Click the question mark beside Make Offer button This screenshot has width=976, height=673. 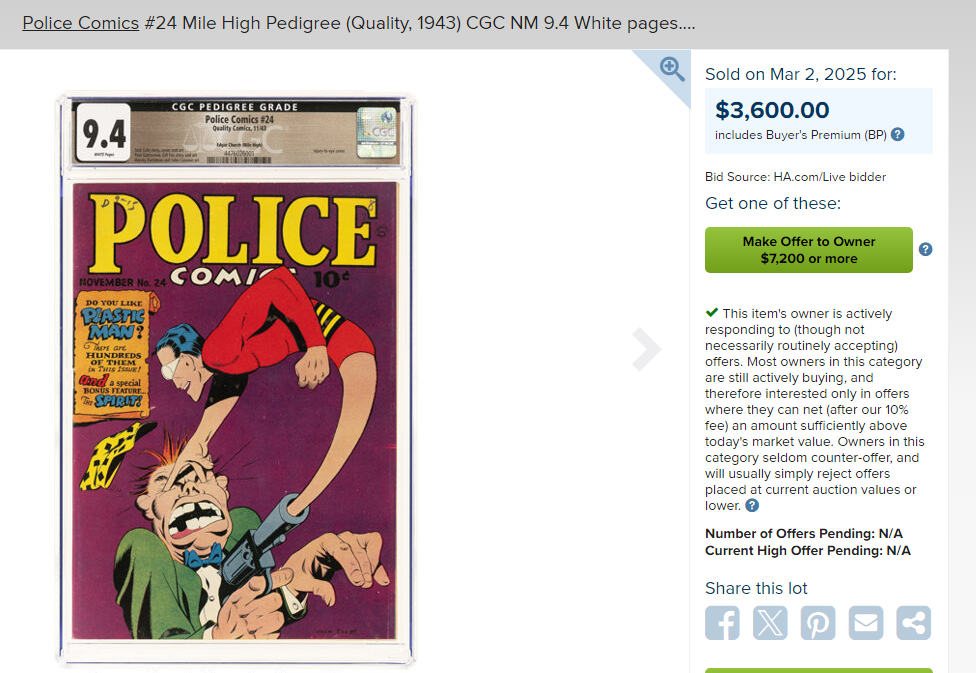coord(925,250)
